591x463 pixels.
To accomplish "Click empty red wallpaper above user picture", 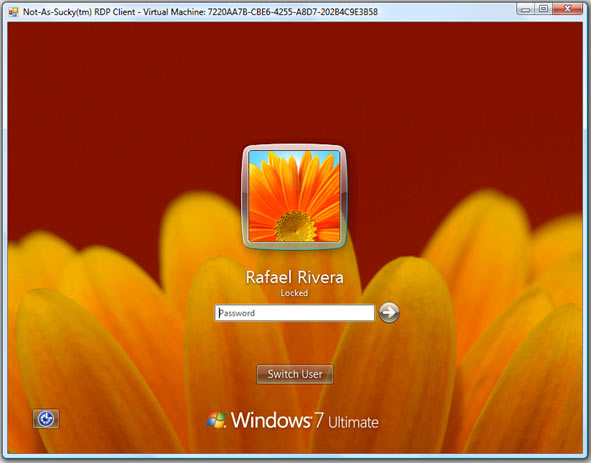I will [294, 83].
